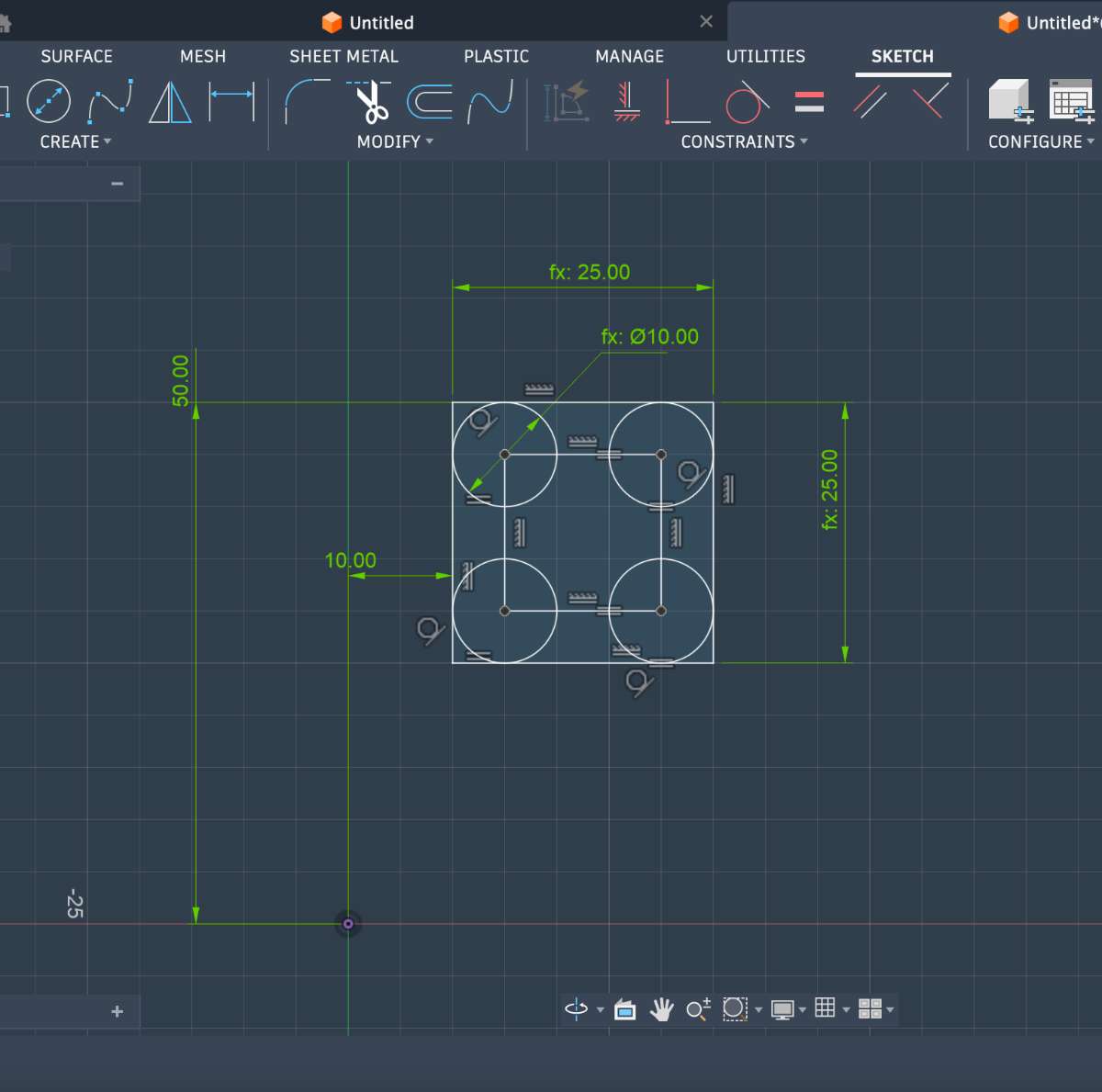
Task: Switch to the UTILITIES tab
Action: [x=765, y=56]
